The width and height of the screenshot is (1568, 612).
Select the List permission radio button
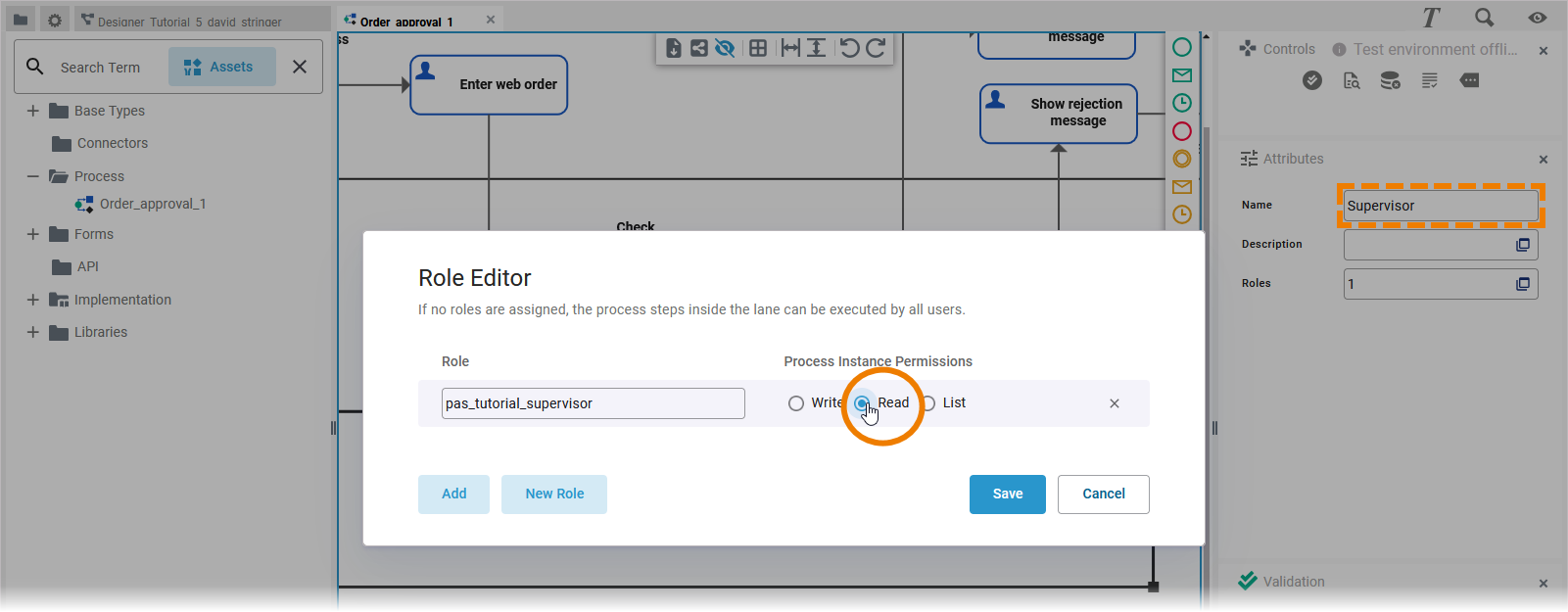click(928, 403)
